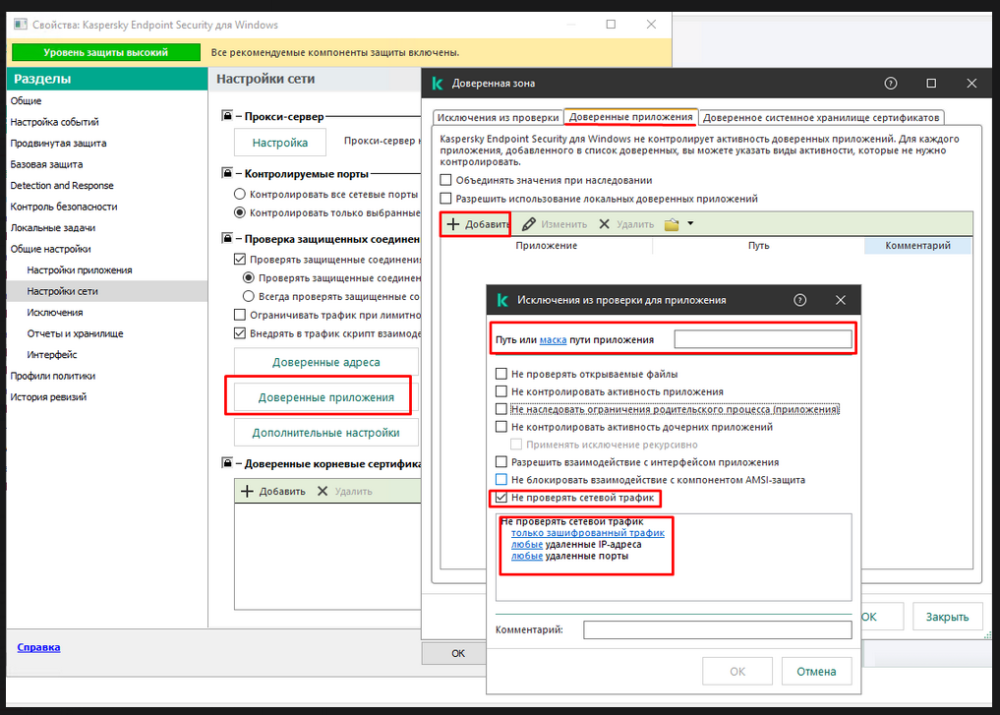Check Разрешить использование локальных доверенных приложений
The width and height of the screenshot is (1000, 715).
pos(446,198)
